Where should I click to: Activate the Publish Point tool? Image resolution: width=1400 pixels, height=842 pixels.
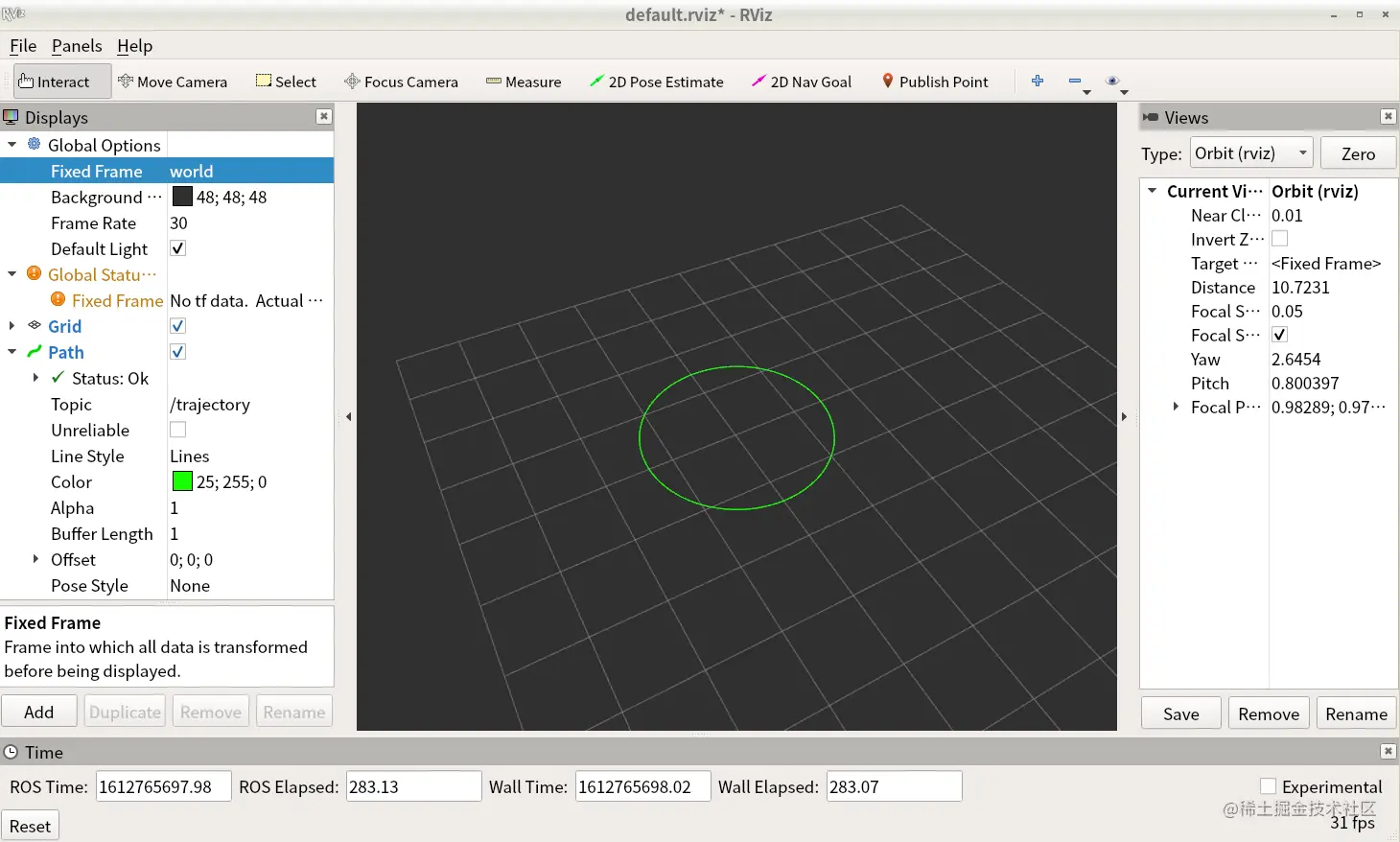coord(935,82)
